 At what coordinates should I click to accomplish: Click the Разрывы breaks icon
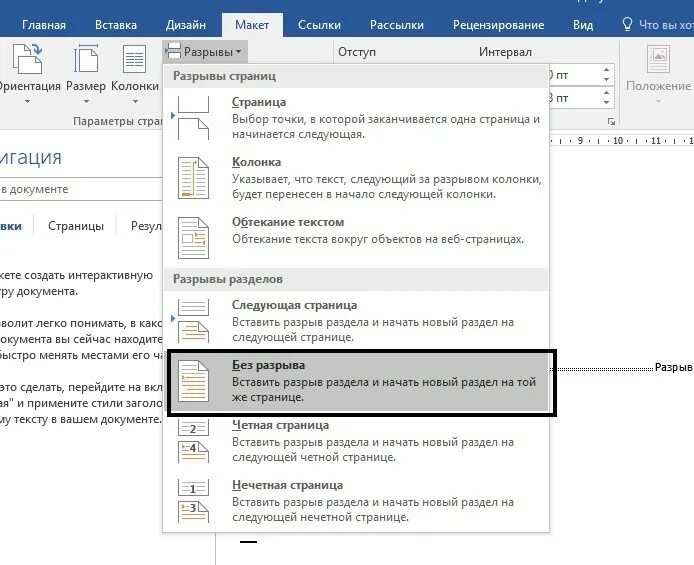(173, 51)
